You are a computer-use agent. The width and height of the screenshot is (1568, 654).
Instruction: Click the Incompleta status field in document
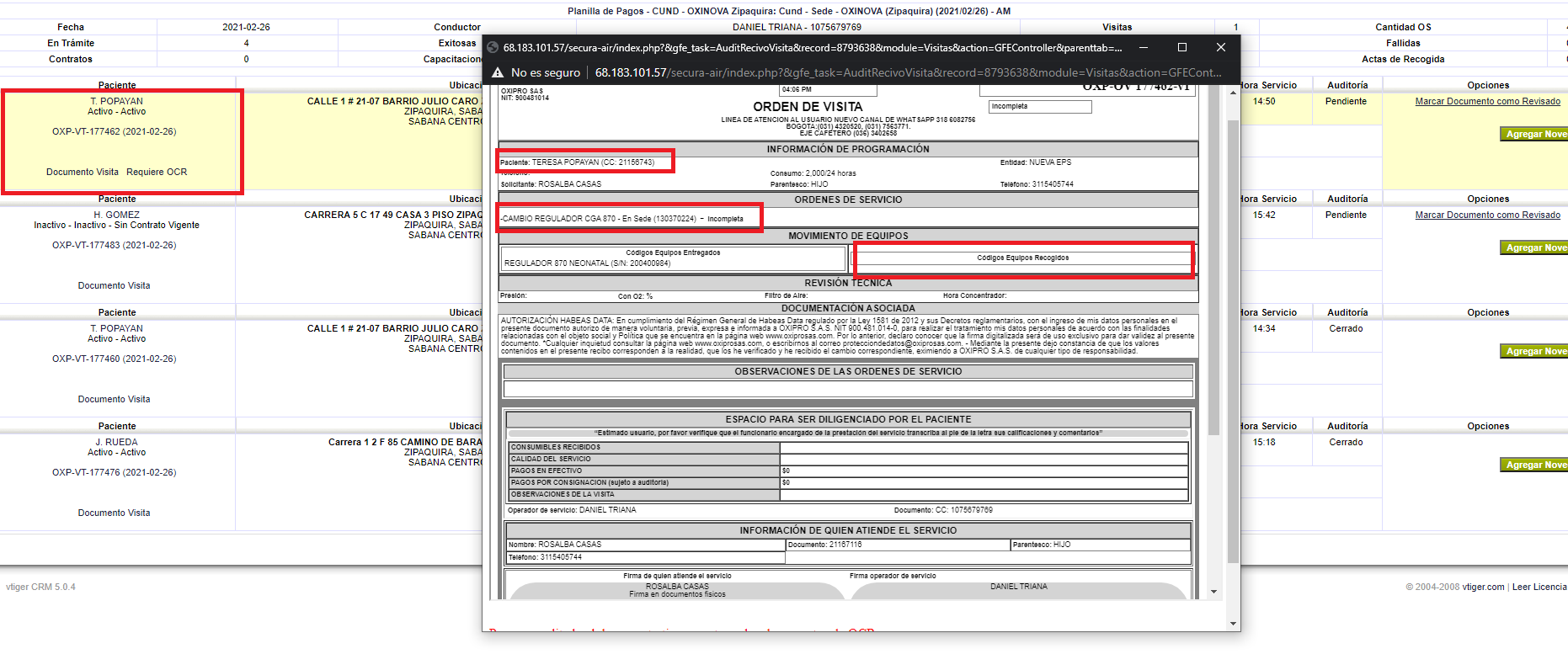coord(1039,107)
